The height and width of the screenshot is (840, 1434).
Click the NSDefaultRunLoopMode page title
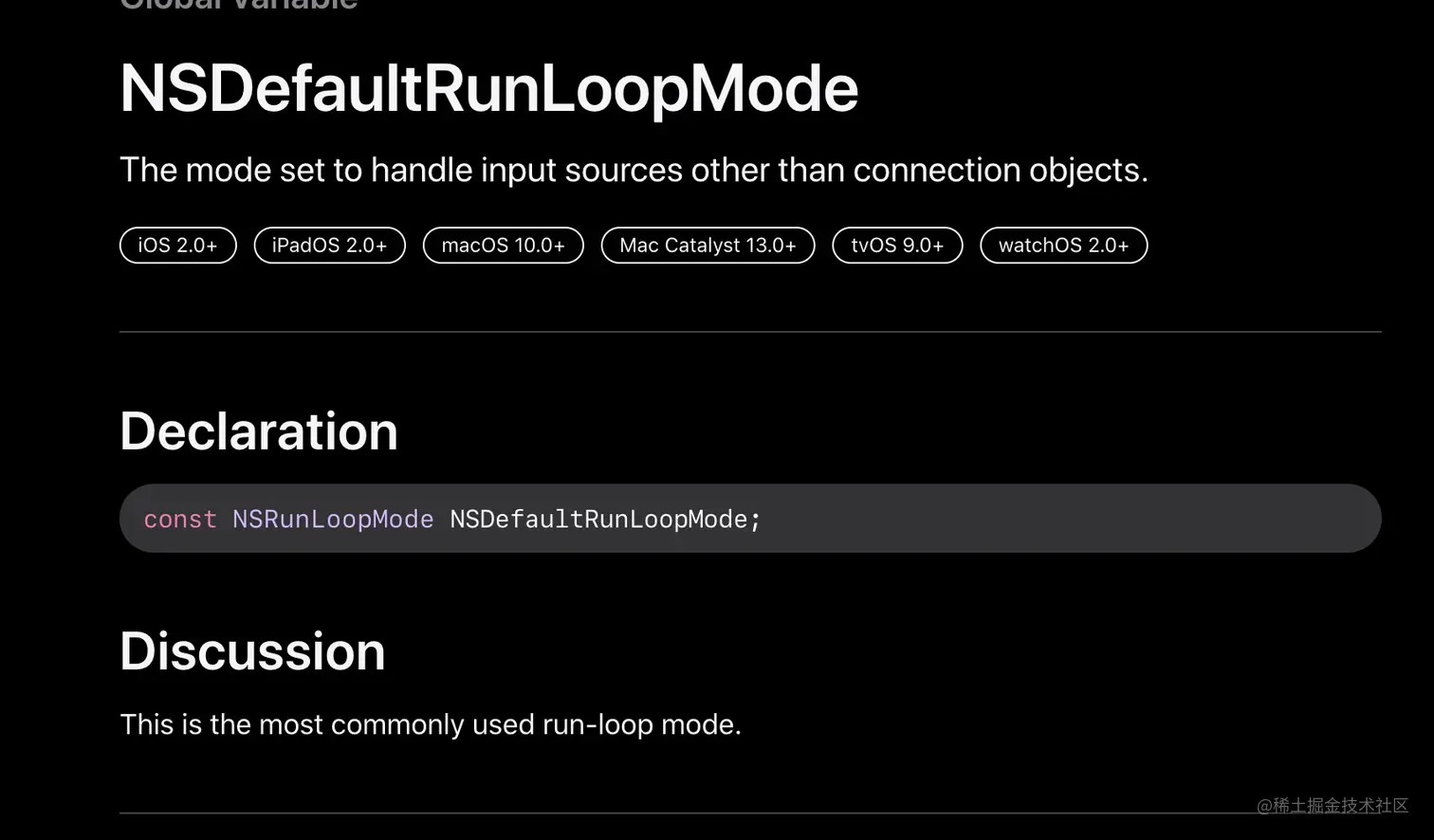[x=488, y=89]
